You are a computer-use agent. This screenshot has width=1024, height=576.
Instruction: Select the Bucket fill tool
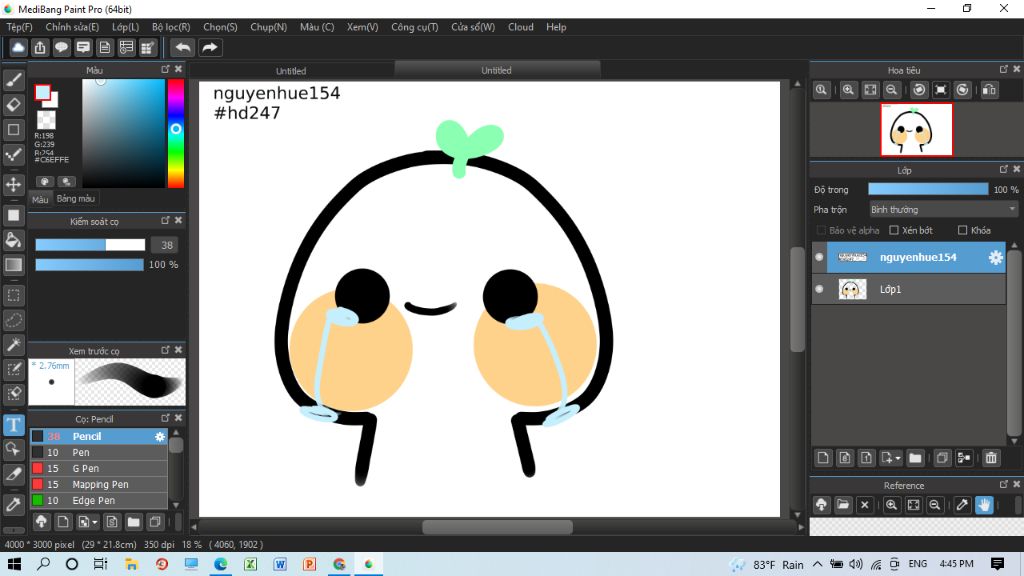pos(14,240)
